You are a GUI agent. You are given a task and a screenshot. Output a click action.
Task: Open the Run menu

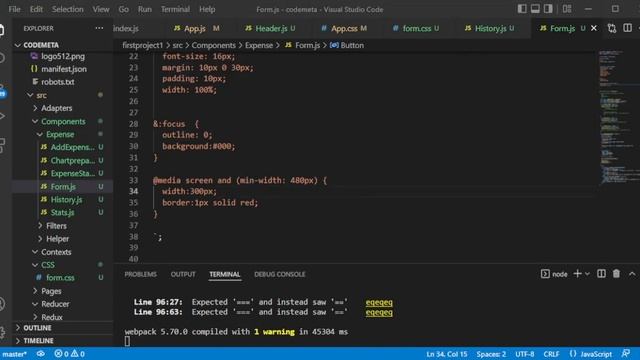144,9
